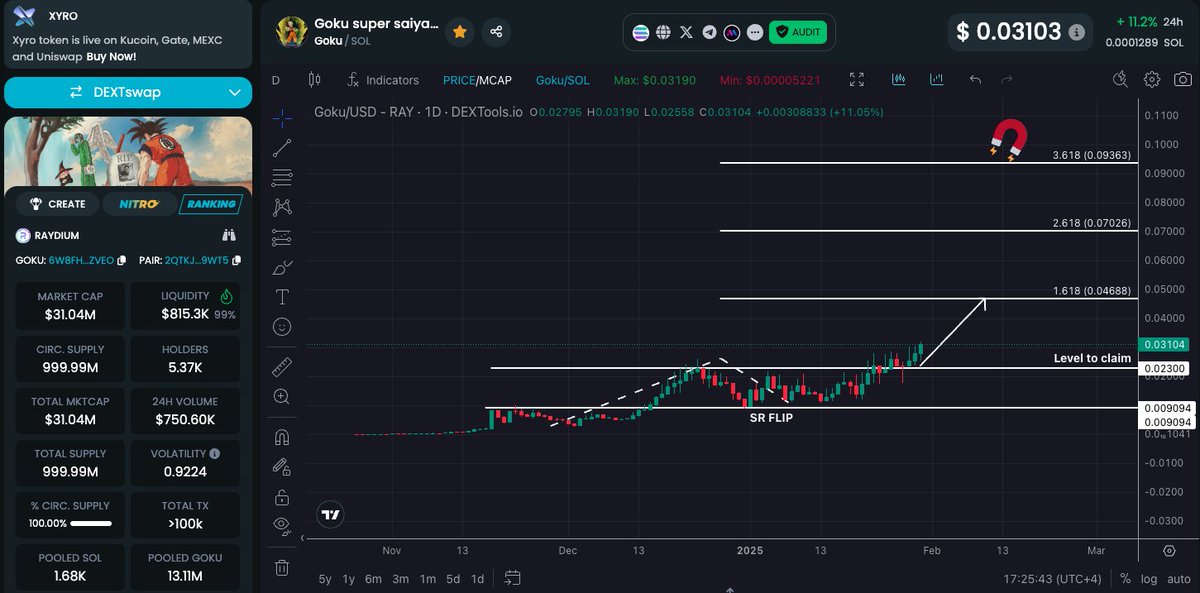Click the CREATE button
The height and width of the screenshot is (593, 1200).
(x=58, y=204)
